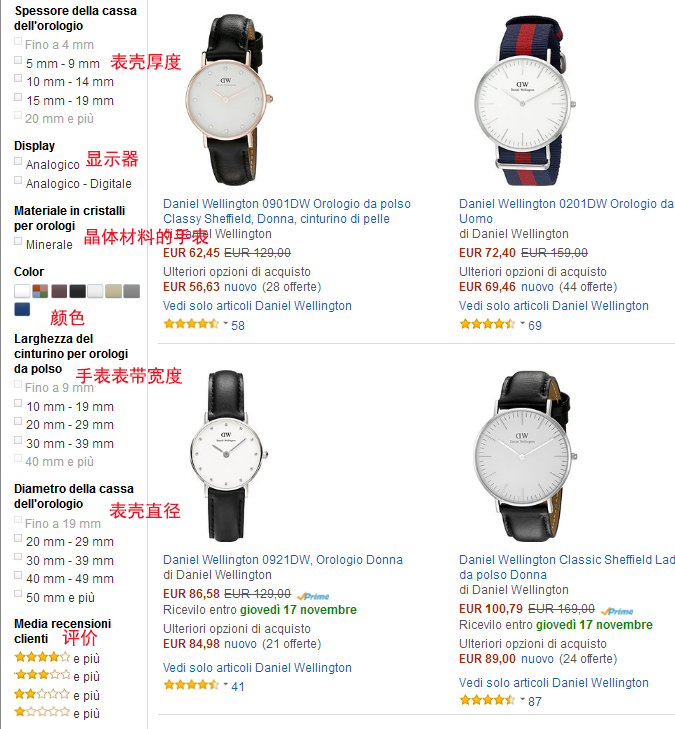Check 40 mm - 49 mm case diameter
The height and width of the screenshot is (729, 675).
(18, 575)
